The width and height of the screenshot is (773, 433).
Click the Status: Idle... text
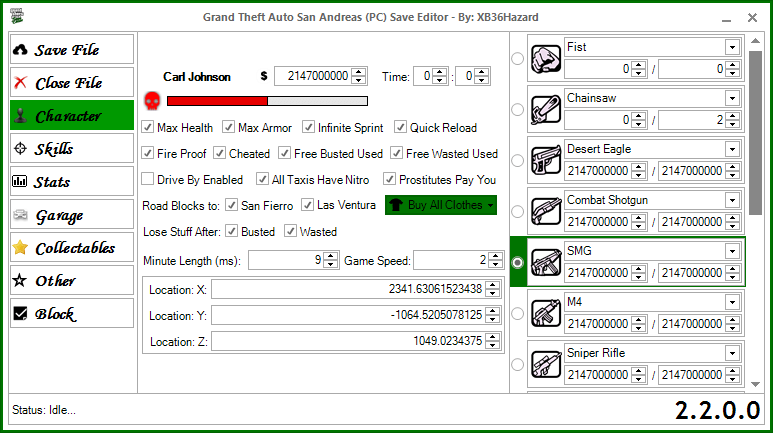point(44,410)
